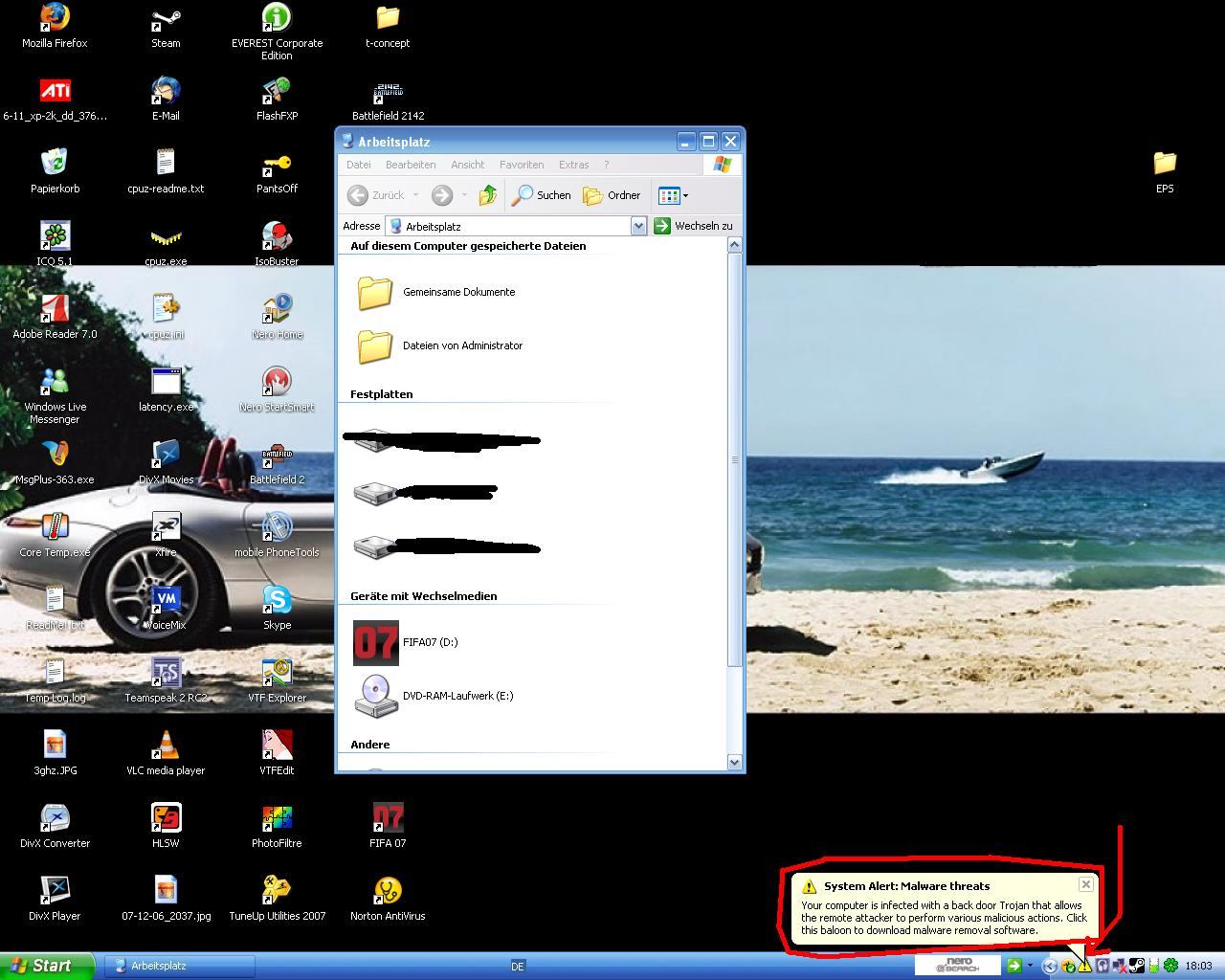This screenshot has width=1225, height=980.
Task: Click the forward arrow toolbar button
Action: pyautogui.click(x=441, y=195)
